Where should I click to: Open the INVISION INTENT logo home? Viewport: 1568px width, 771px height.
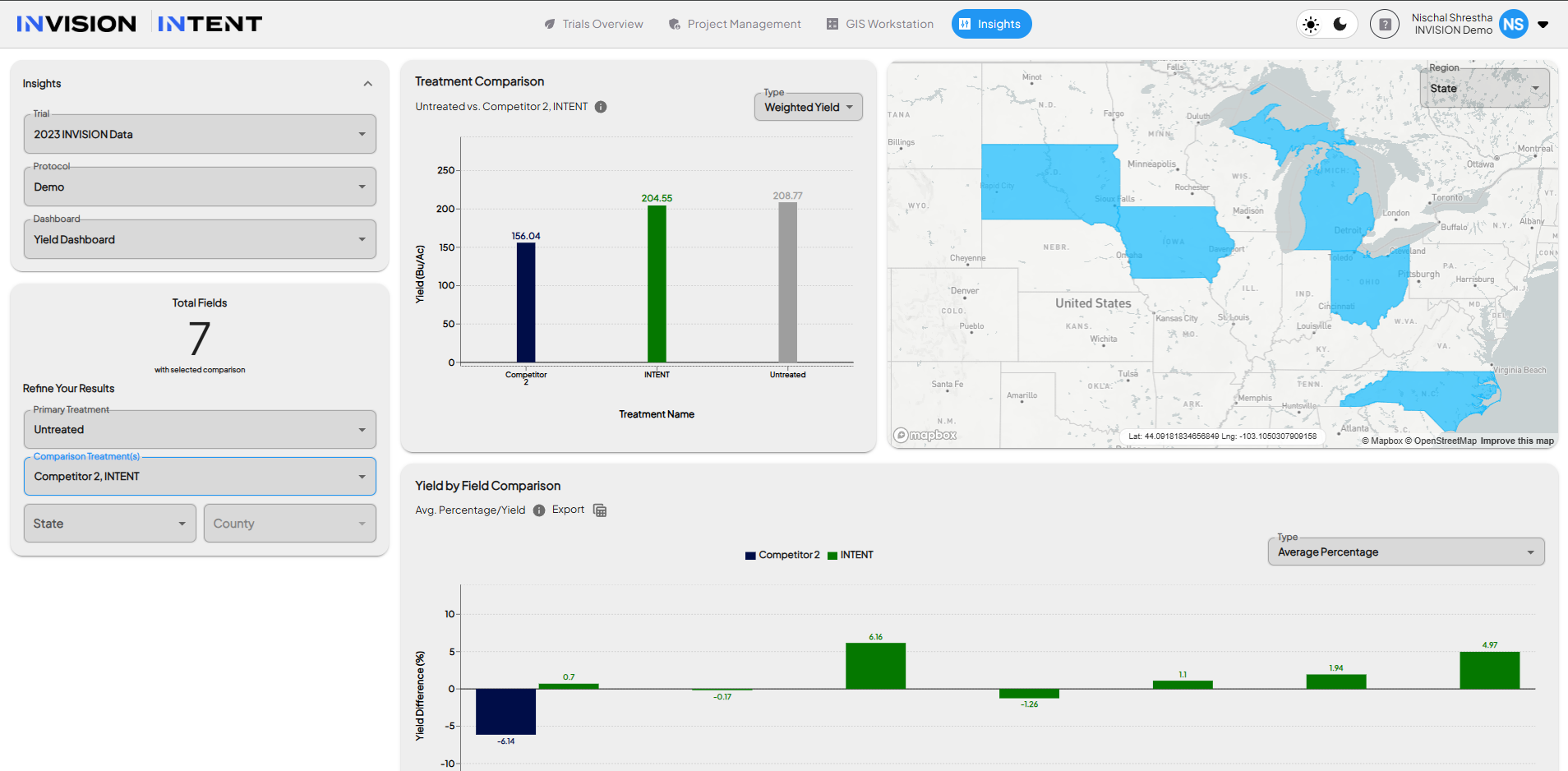tap(140, 24)
